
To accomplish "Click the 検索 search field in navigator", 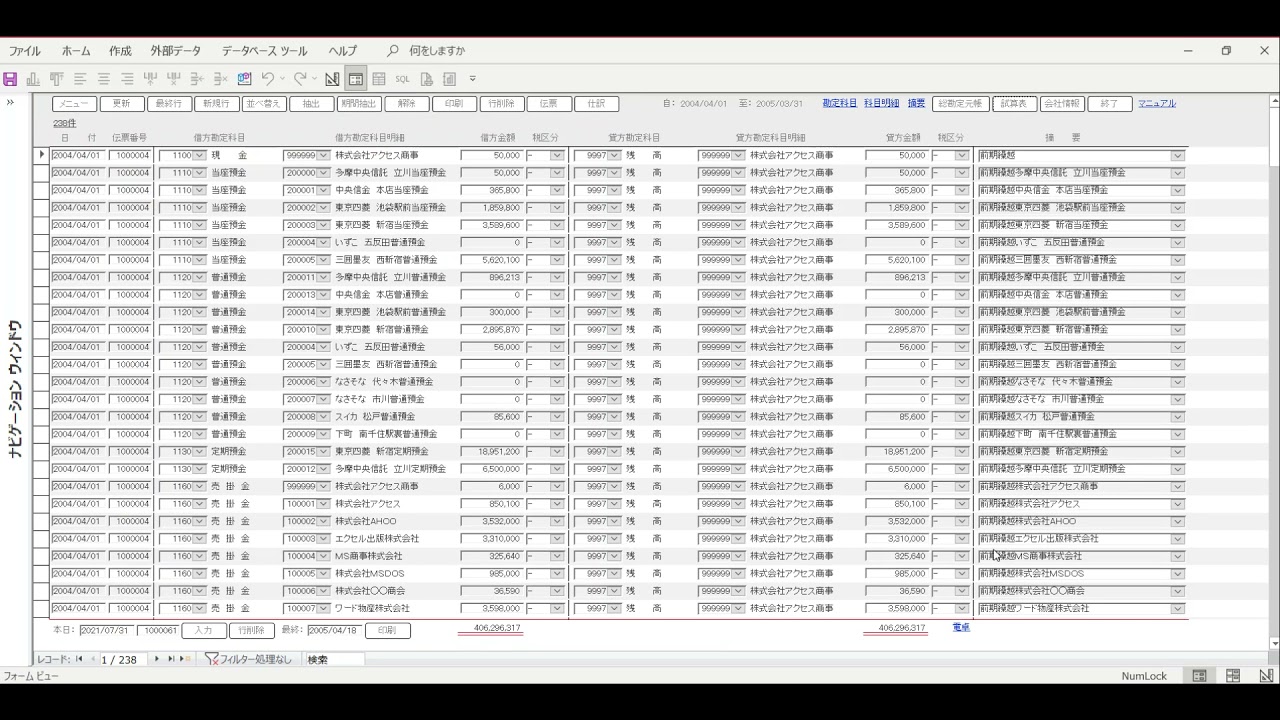I will click(x=334, y=659).
